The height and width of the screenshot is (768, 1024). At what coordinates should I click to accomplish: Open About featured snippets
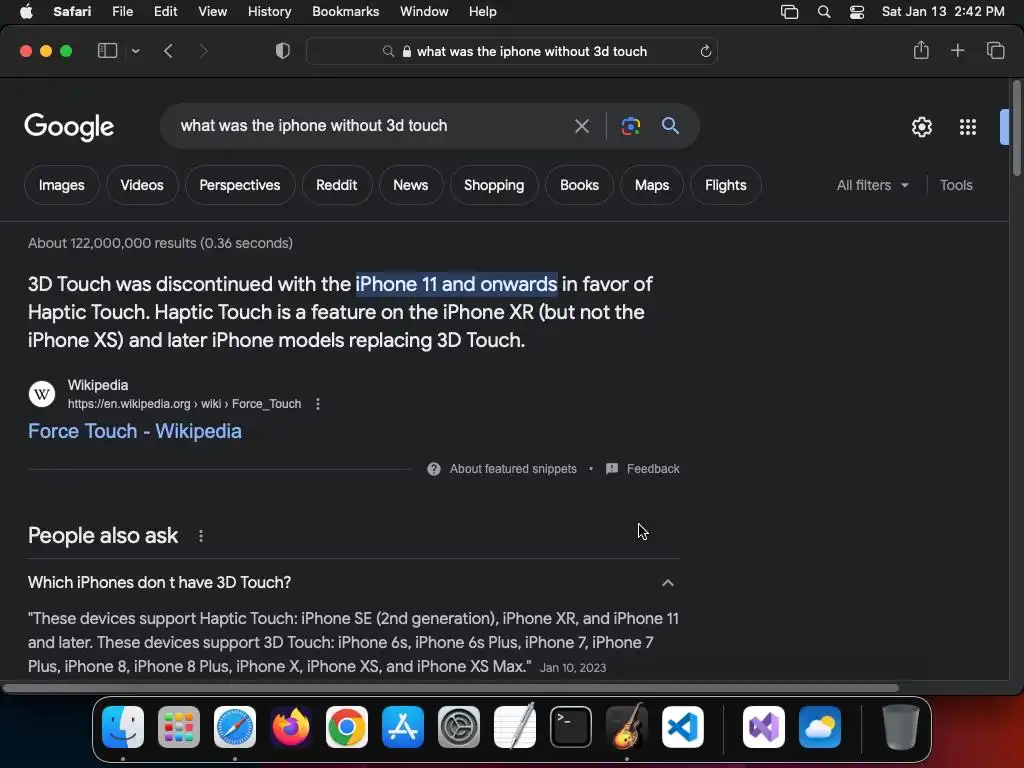click(502, 469)
